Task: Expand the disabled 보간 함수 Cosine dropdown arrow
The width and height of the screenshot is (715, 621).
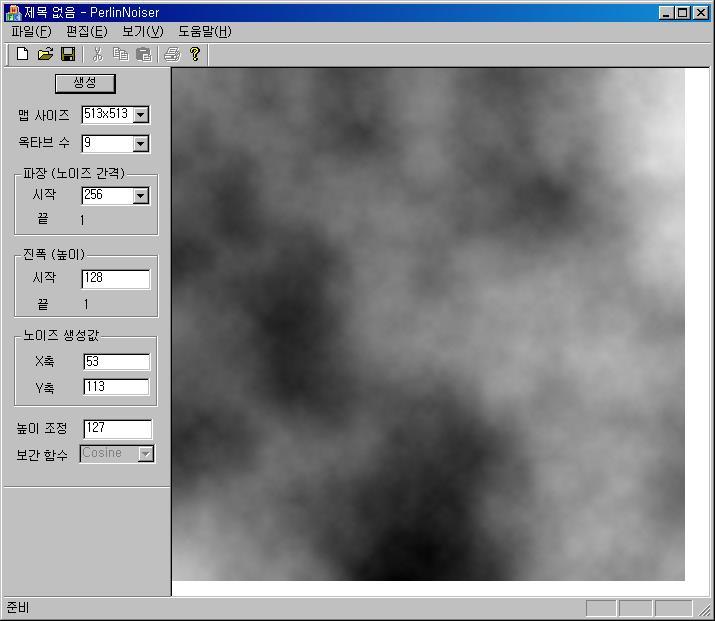Action: pos(146,454)
